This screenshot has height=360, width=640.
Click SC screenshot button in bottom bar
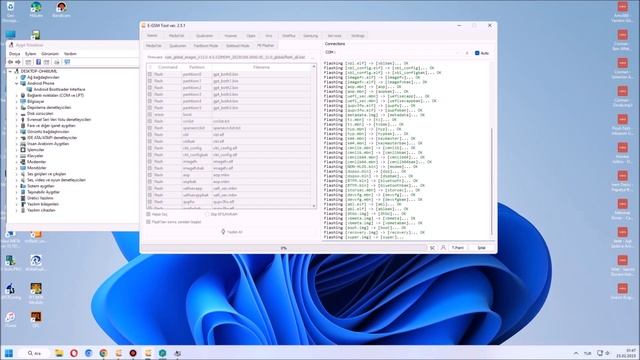point(432,248)
